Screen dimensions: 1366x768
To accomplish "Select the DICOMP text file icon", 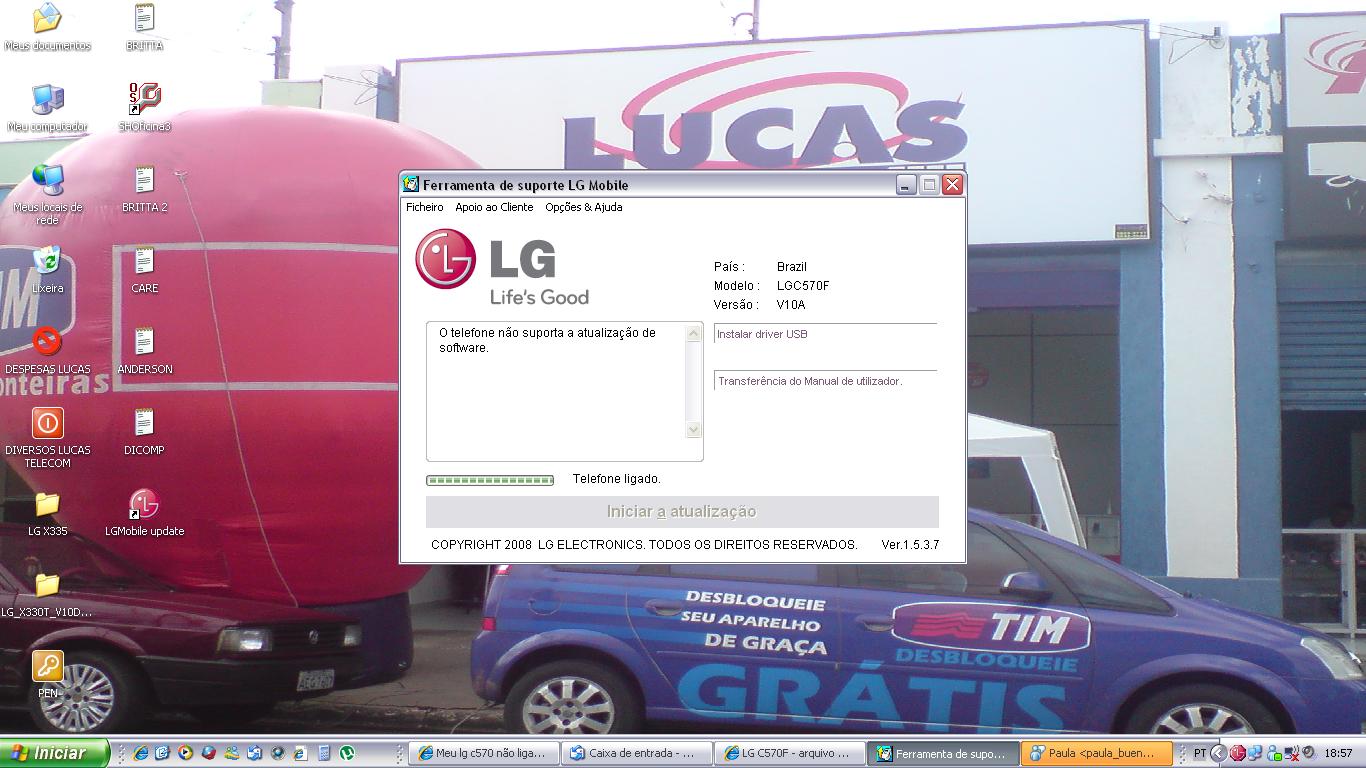I will click(144, 432).
